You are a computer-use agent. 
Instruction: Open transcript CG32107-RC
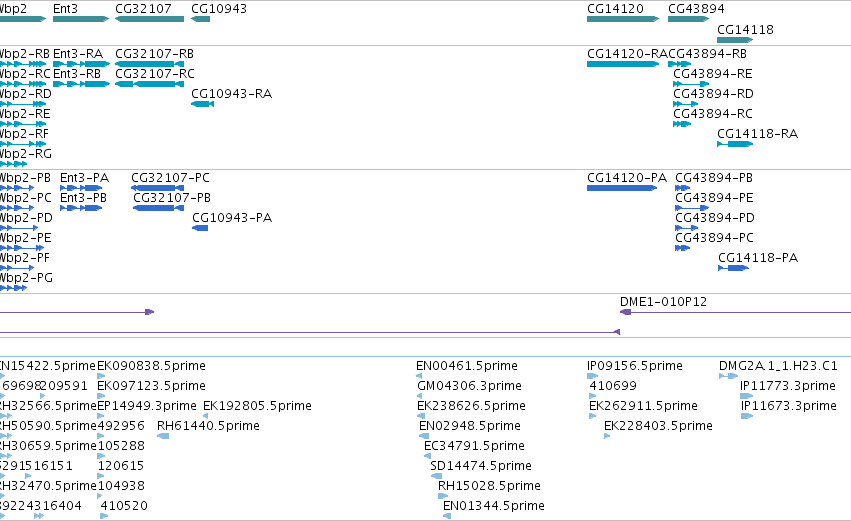(149, 84)
